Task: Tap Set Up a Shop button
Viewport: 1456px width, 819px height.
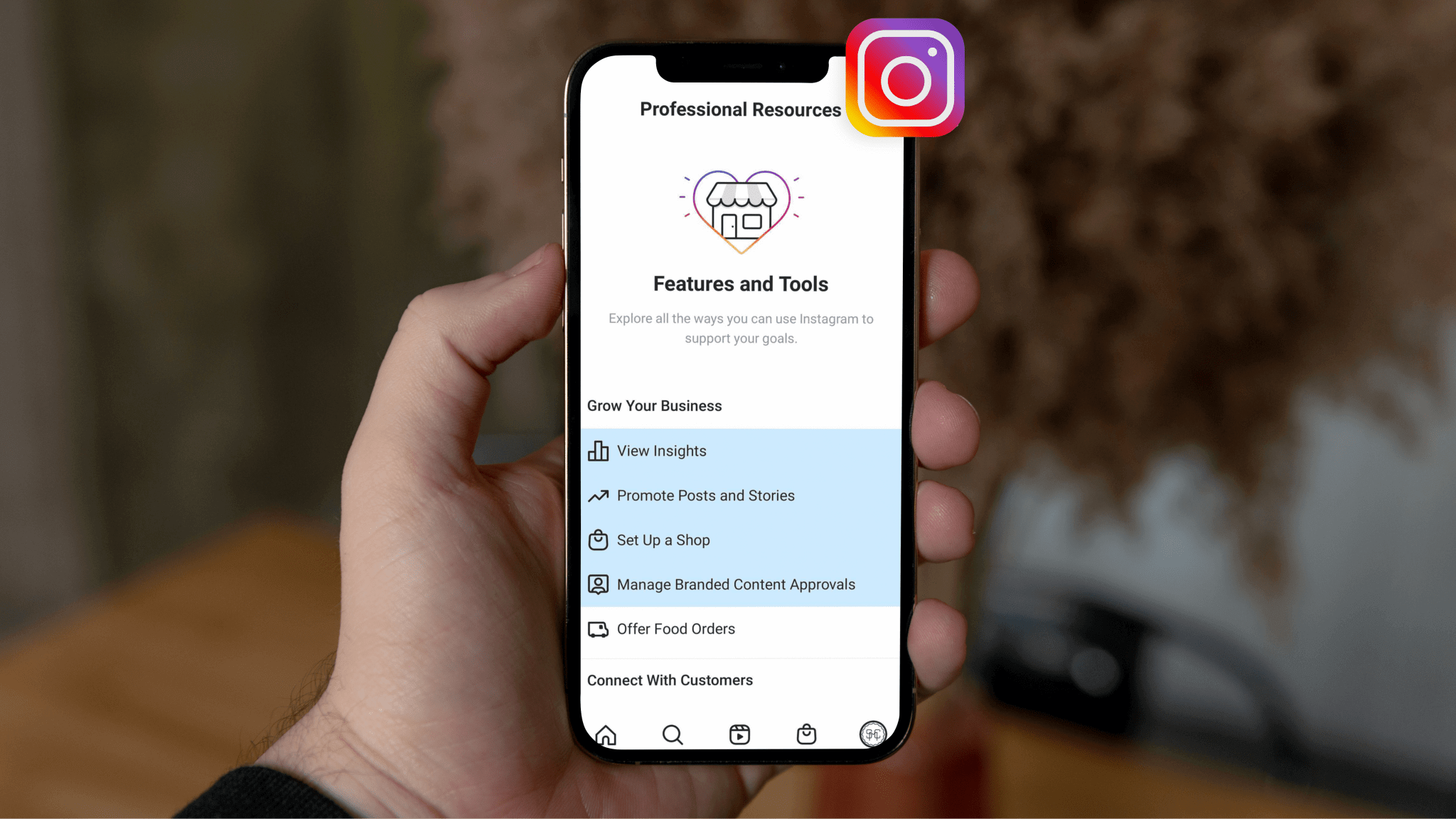Action: (x=738, y=539)
